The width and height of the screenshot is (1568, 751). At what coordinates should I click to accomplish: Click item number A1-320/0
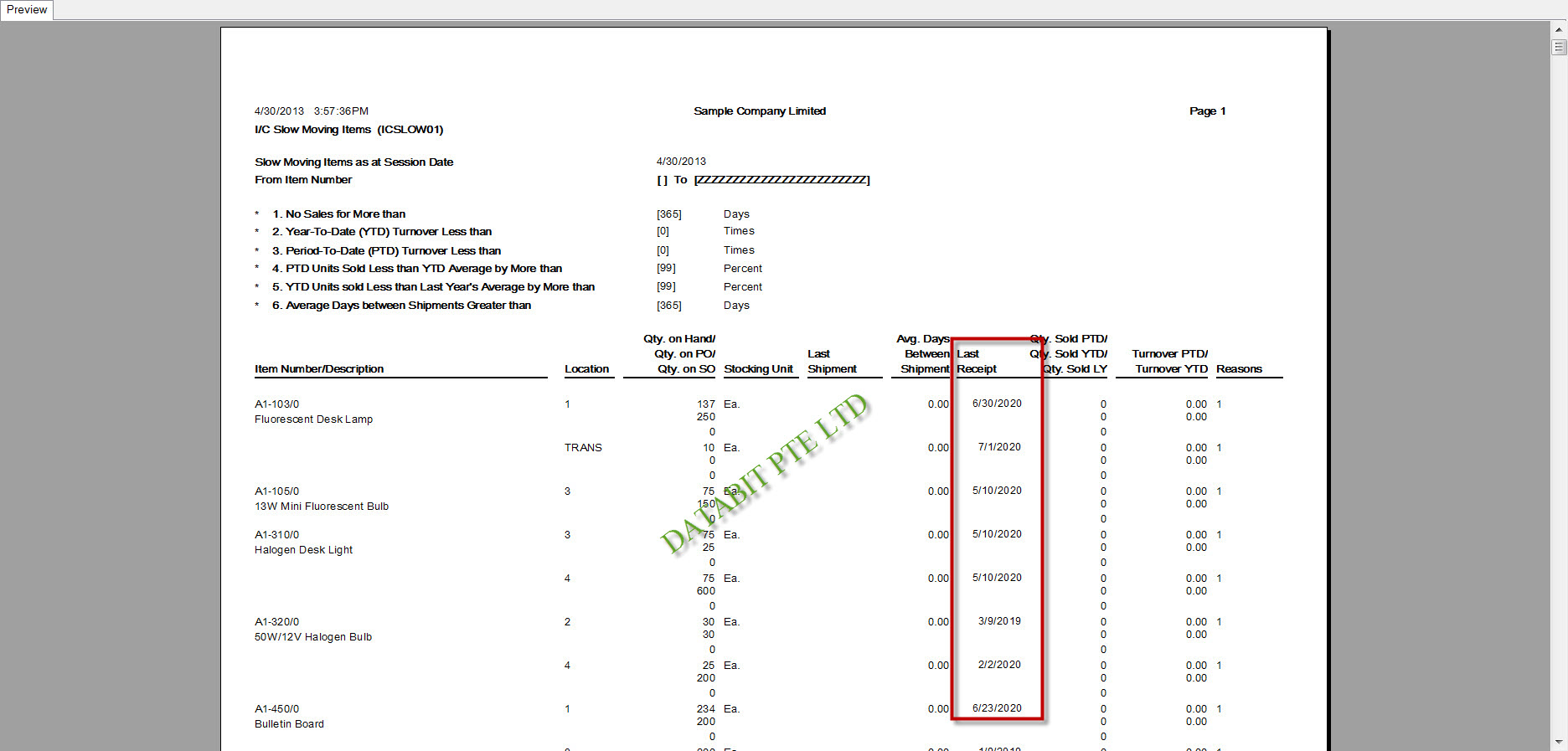point(277,622)
